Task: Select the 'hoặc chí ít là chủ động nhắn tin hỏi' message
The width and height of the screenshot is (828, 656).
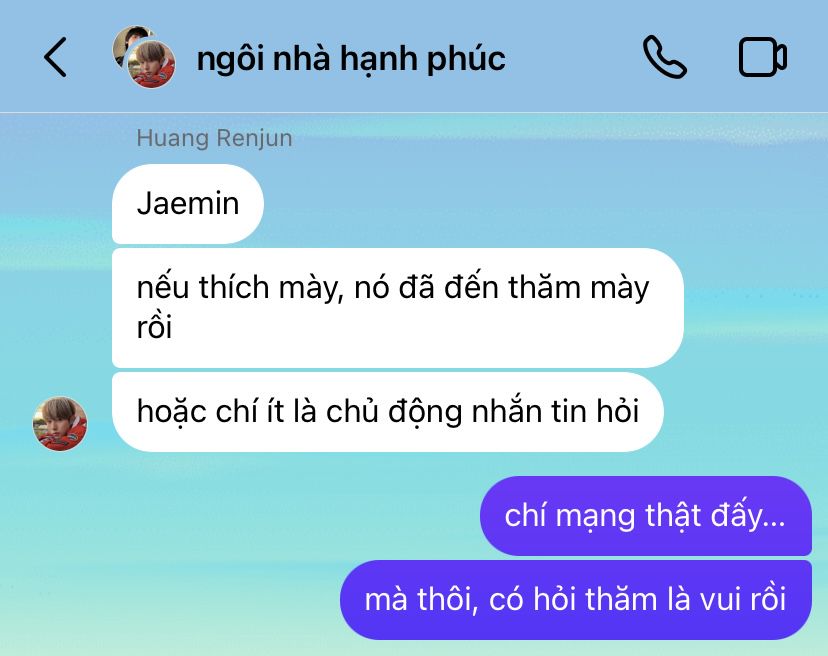Action: (x=388, y=412)
